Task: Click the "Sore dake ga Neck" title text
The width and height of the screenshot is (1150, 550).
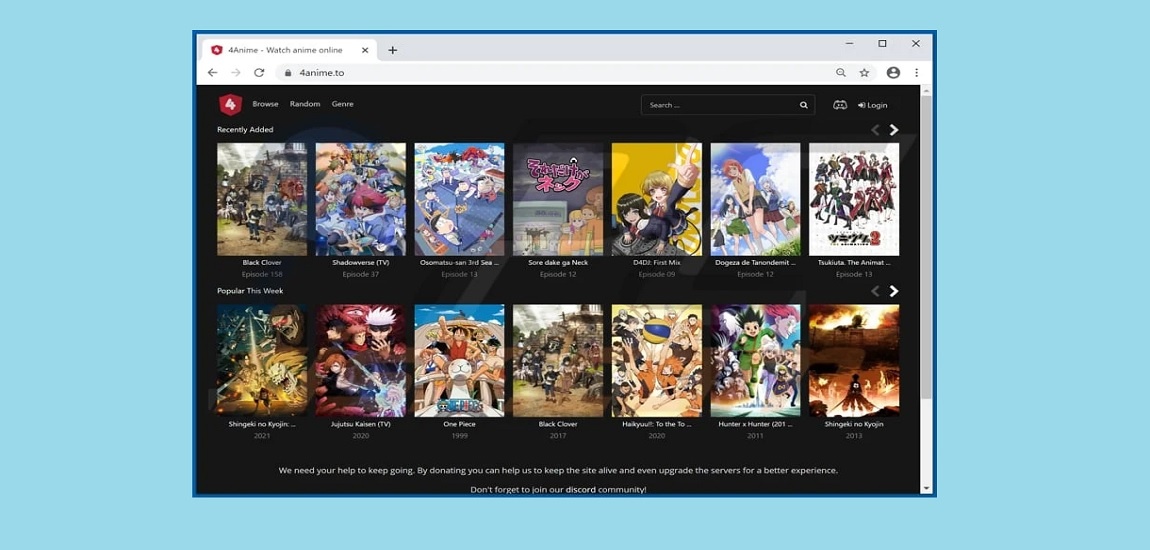Action: pyautogui.click(x=558, y=263)
